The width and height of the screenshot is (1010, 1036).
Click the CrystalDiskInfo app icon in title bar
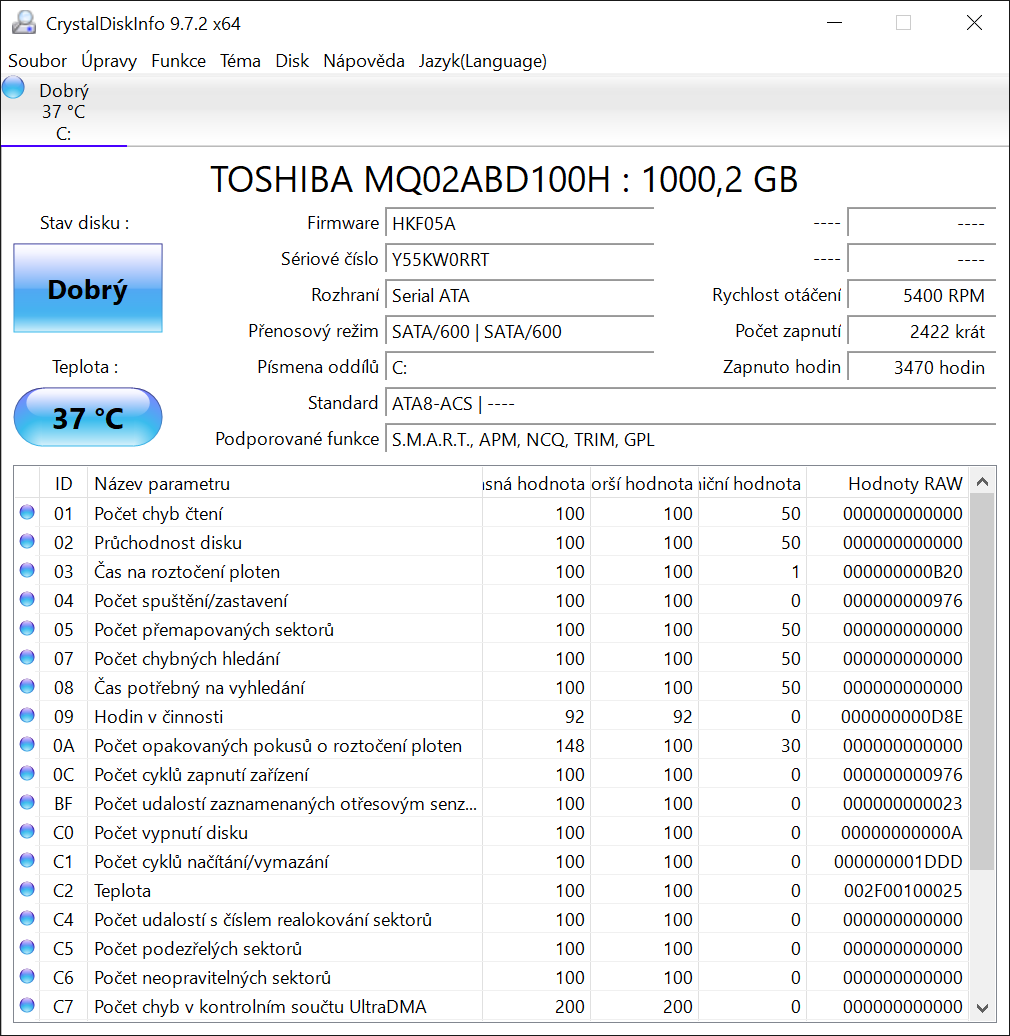23,23
